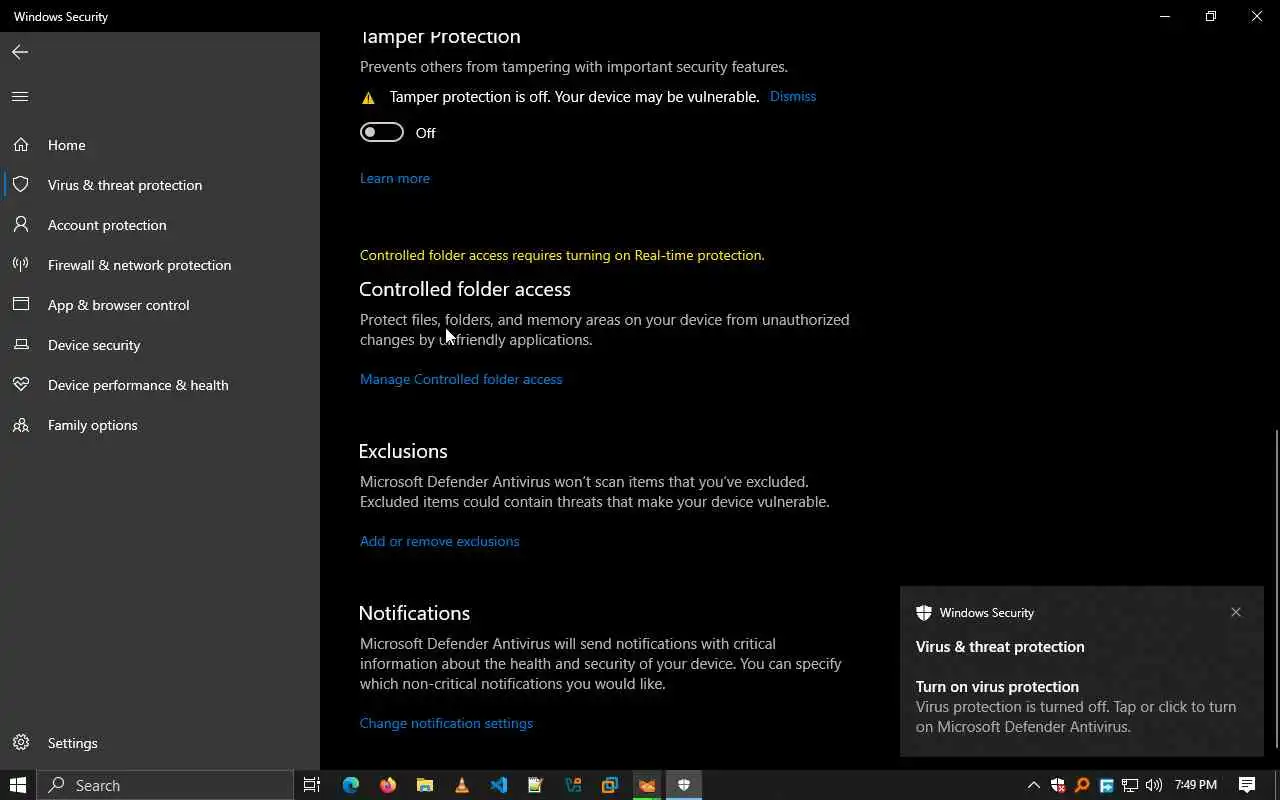This screenshot has height=800, width=1280.
Task: Click the Device security laptop icon
Action: click(20, 345)
